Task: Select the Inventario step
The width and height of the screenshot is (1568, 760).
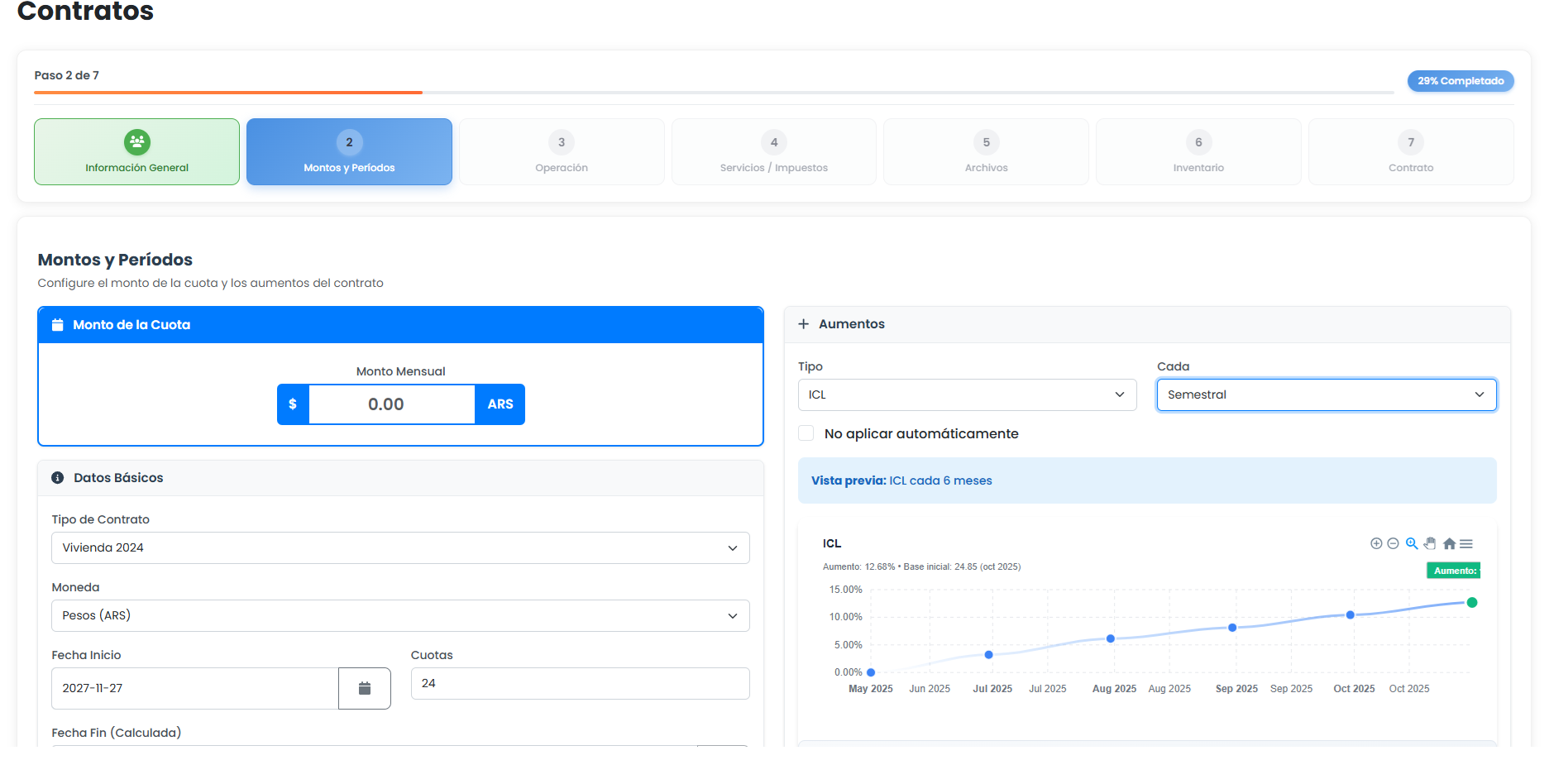Action: click(1198, 151)
